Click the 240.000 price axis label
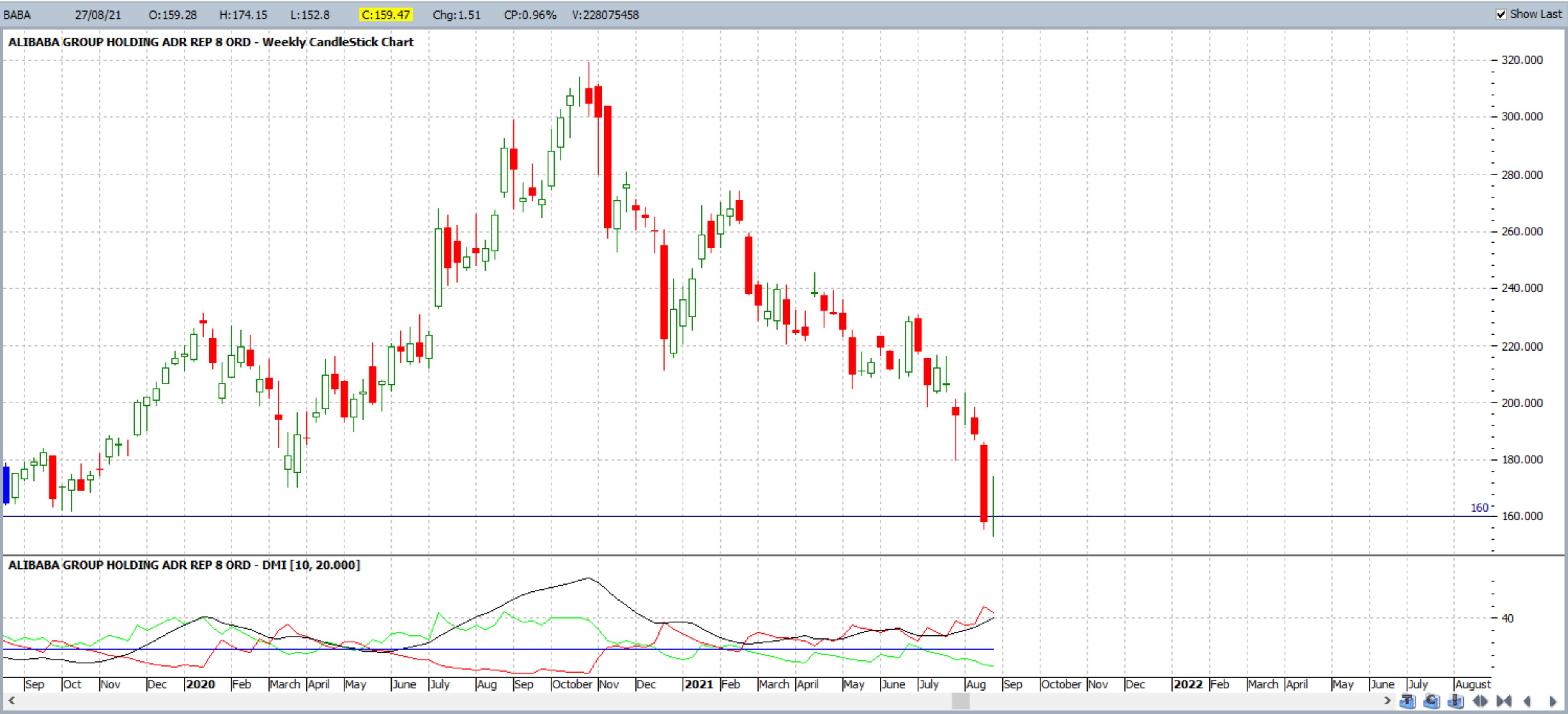The height and width of the screenshot is (714, 1568). coord(1522,288)
